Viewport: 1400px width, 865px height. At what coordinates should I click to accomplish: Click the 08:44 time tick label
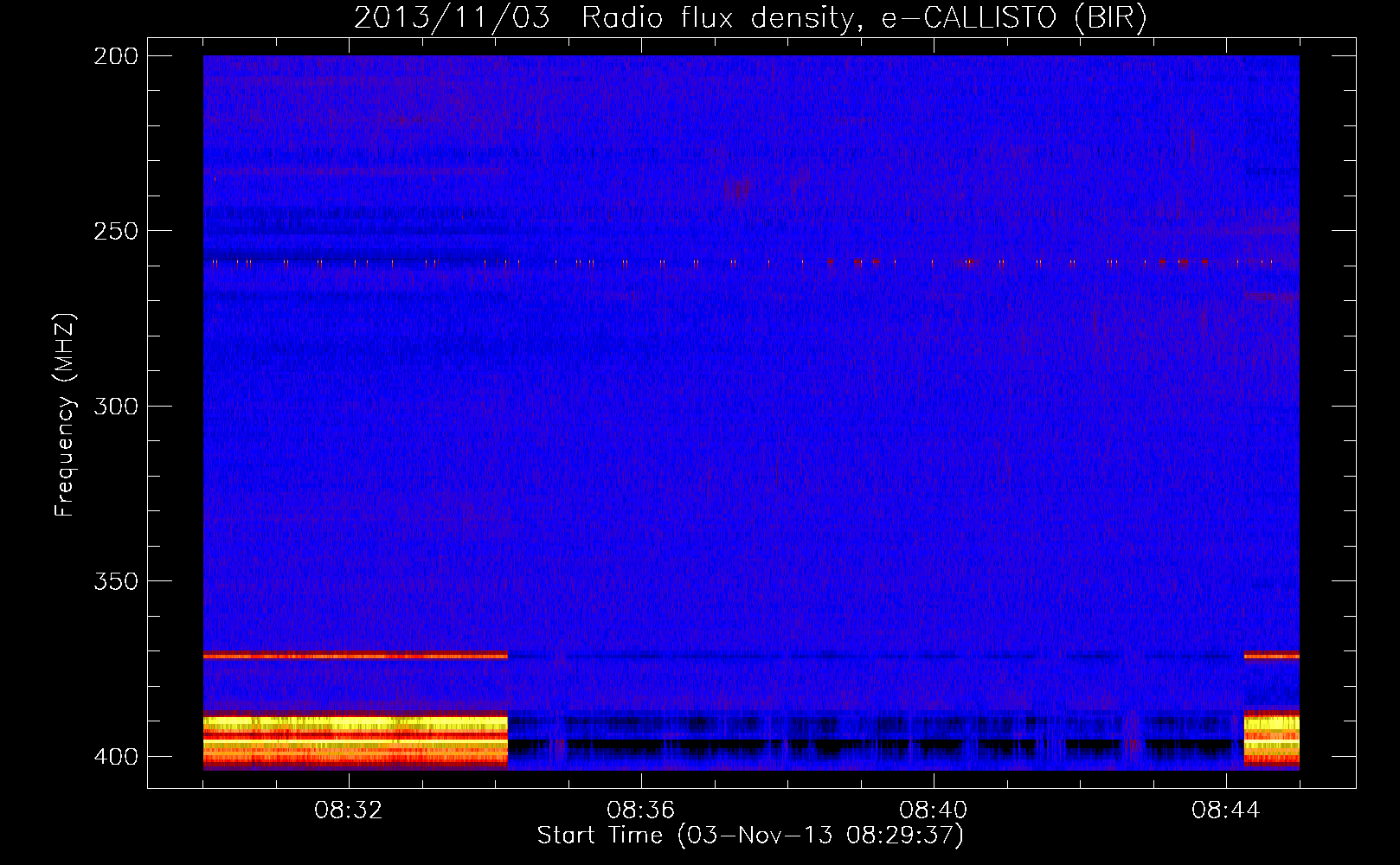pos(1226,811)
